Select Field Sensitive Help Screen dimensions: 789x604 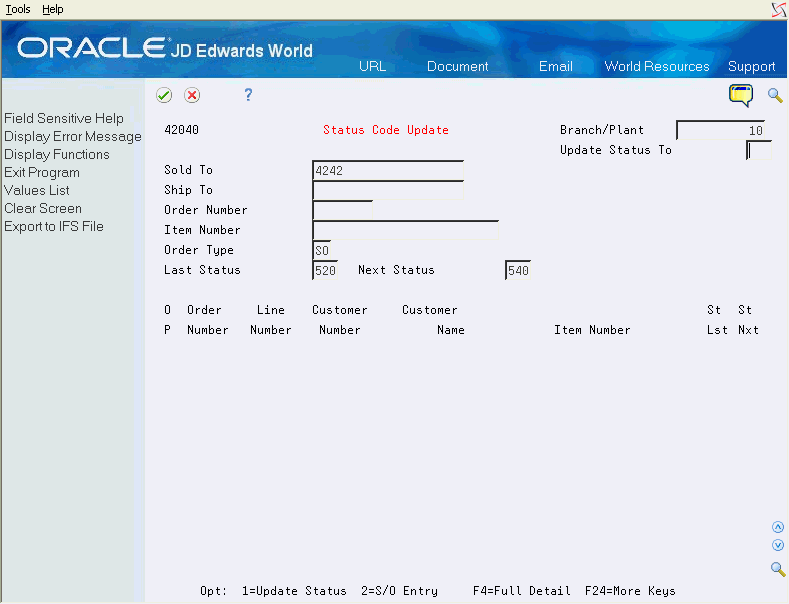(x=64, y=118)
